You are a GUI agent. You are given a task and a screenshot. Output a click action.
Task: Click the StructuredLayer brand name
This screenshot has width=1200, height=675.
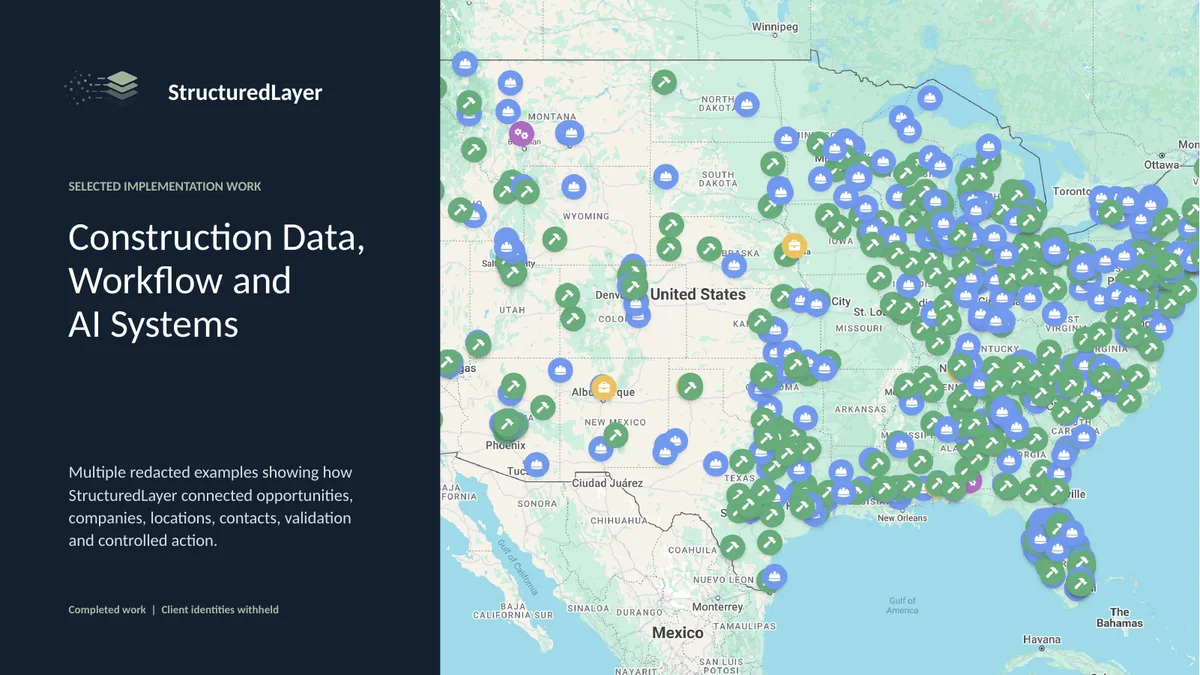pos(245,92)
